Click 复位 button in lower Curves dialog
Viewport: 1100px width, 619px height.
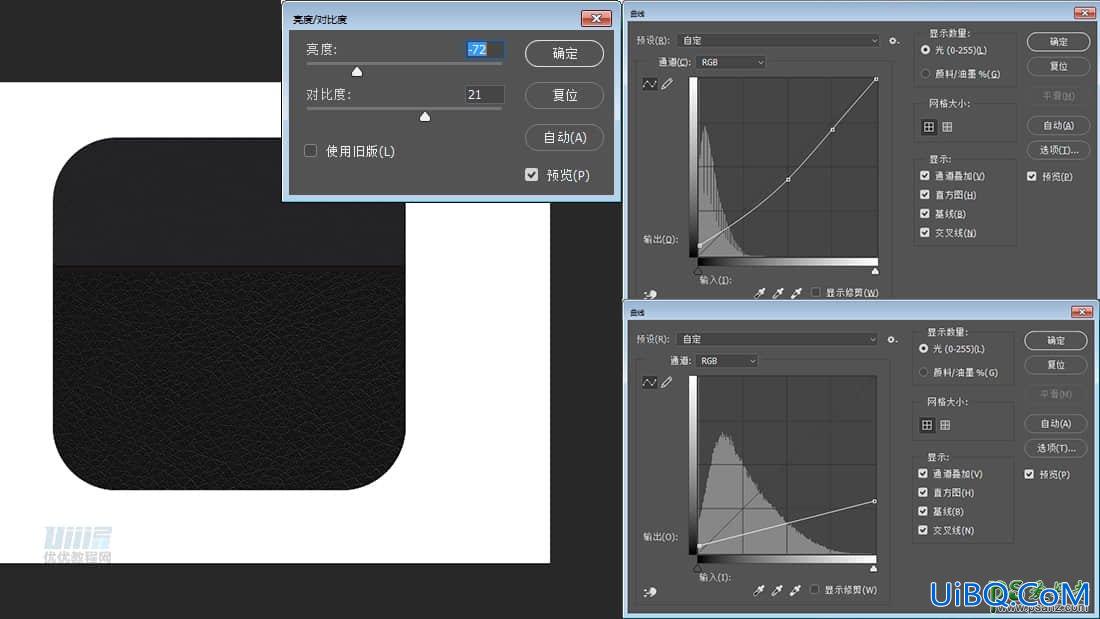(1056, 365)
